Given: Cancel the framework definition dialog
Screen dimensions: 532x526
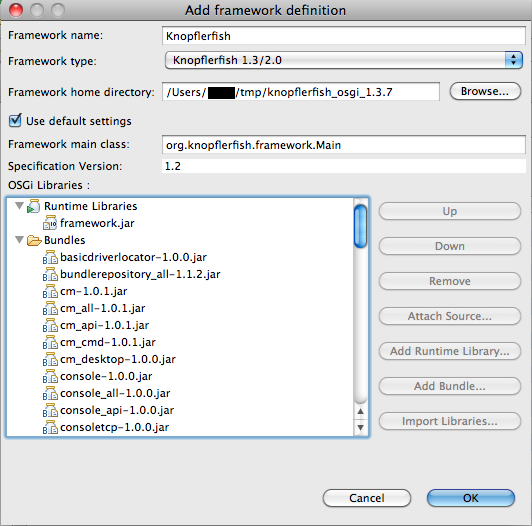Looking at the screenshot, I should point(367,498).
